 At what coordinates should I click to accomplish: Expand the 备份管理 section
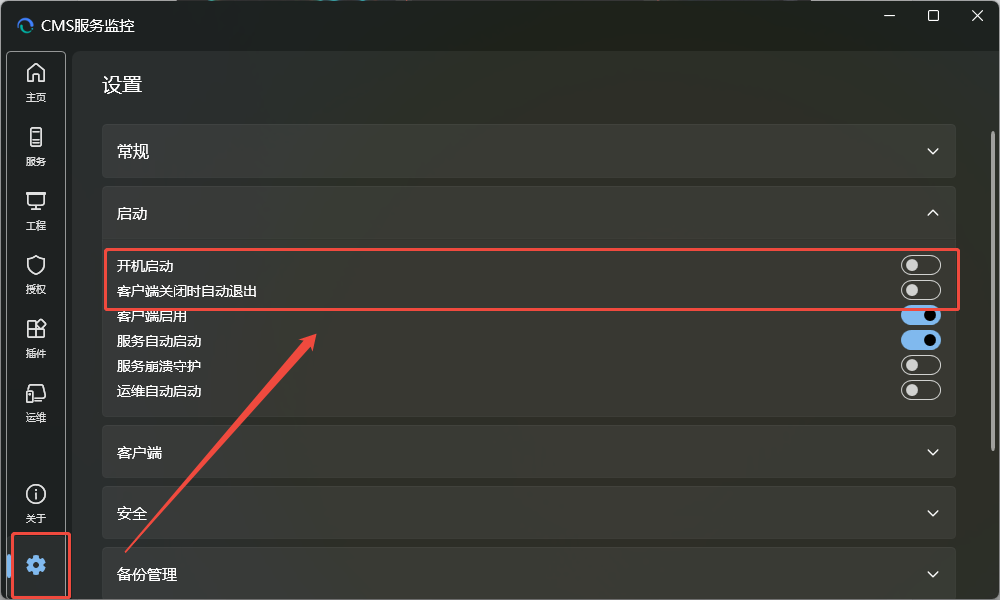[x=932, y=574]
